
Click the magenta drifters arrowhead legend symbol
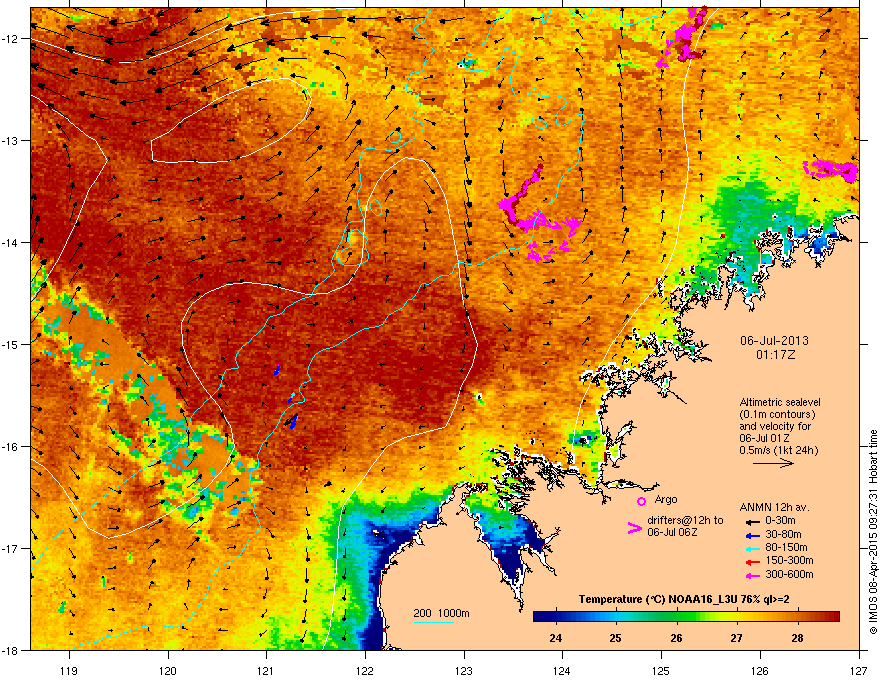click(634, 528)
